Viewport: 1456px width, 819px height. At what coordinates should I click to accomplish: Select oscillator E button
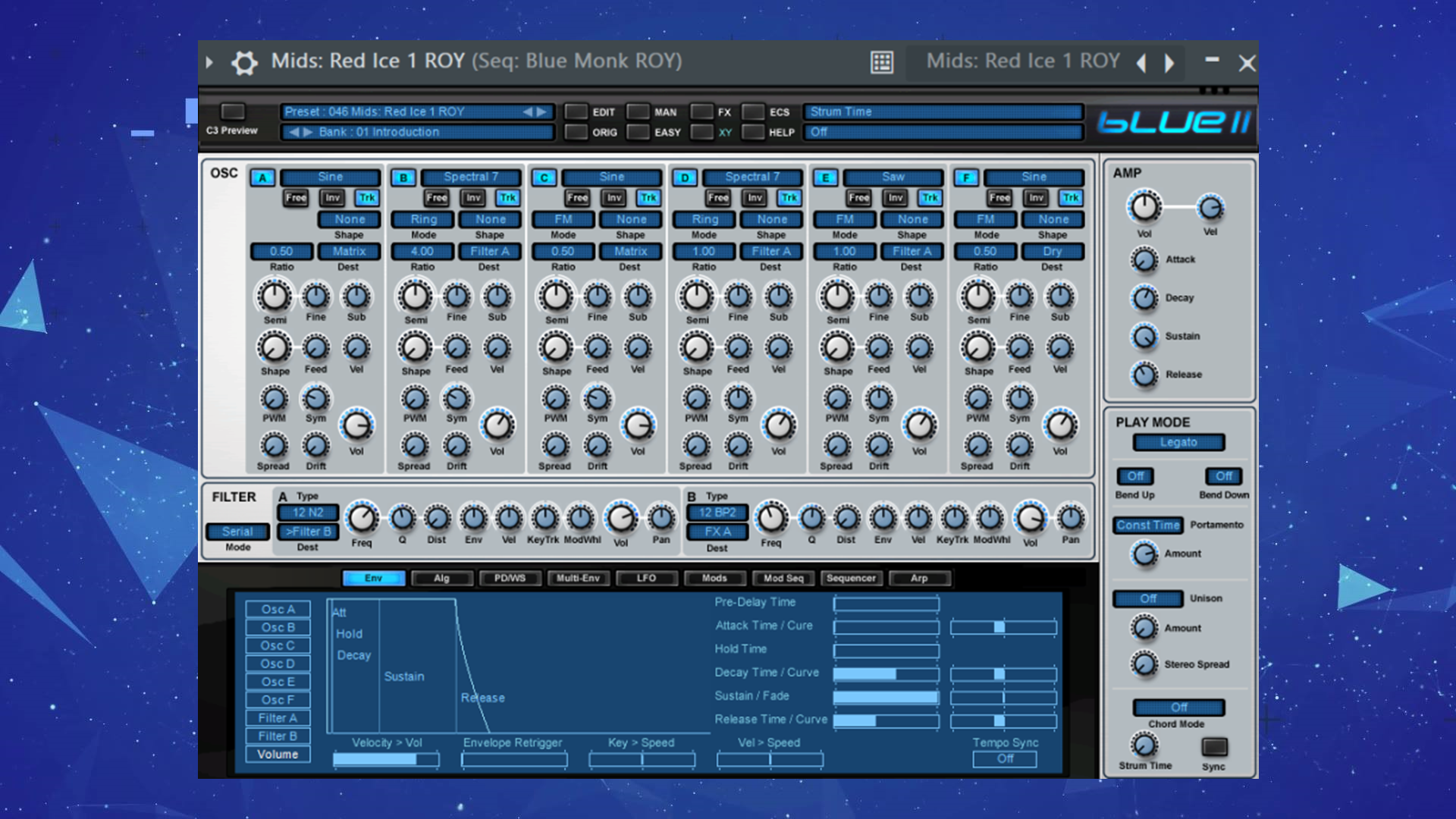825,177
